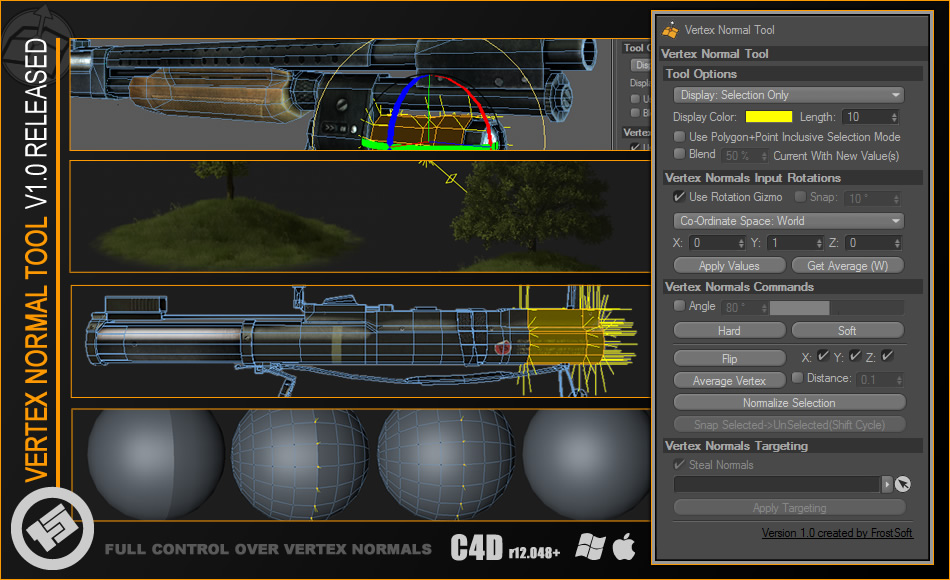This screenshot has width=950, height=580.
Task: Open the Co-Ordinate Space: World dropdown
Action: 789,220
